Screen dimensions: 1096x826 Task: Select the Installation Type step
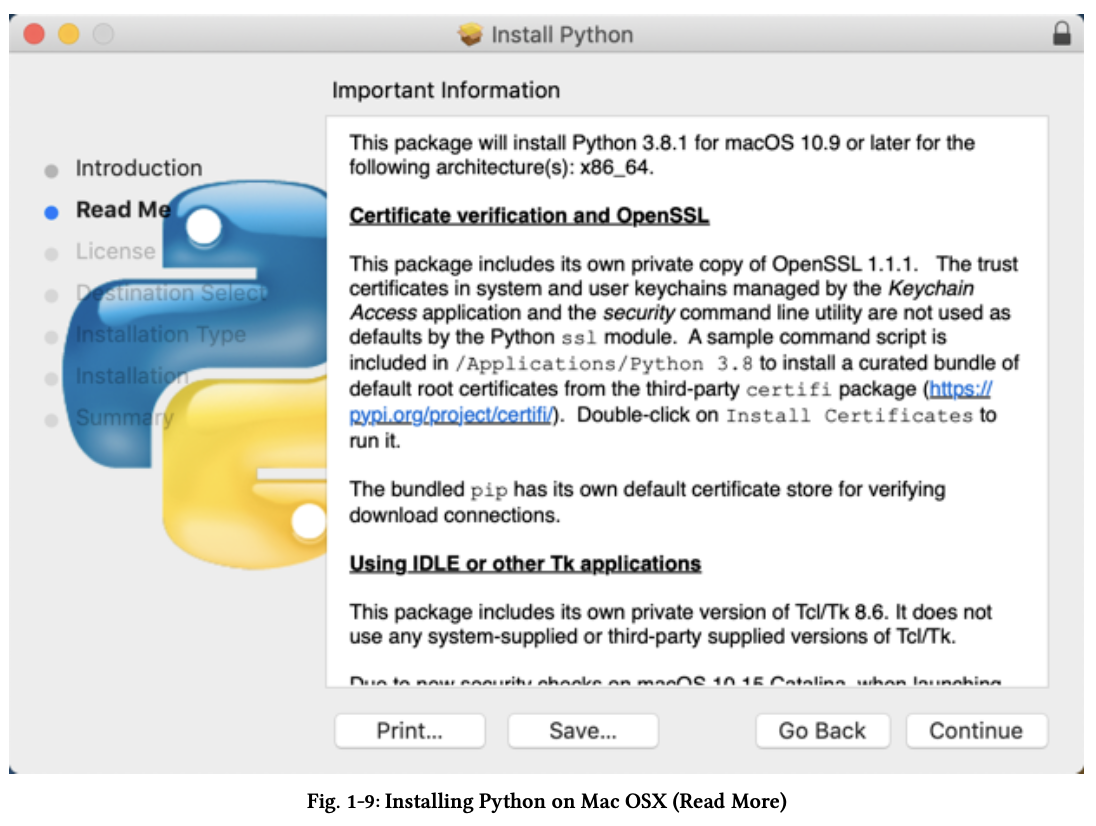click(x=160, y=335)
